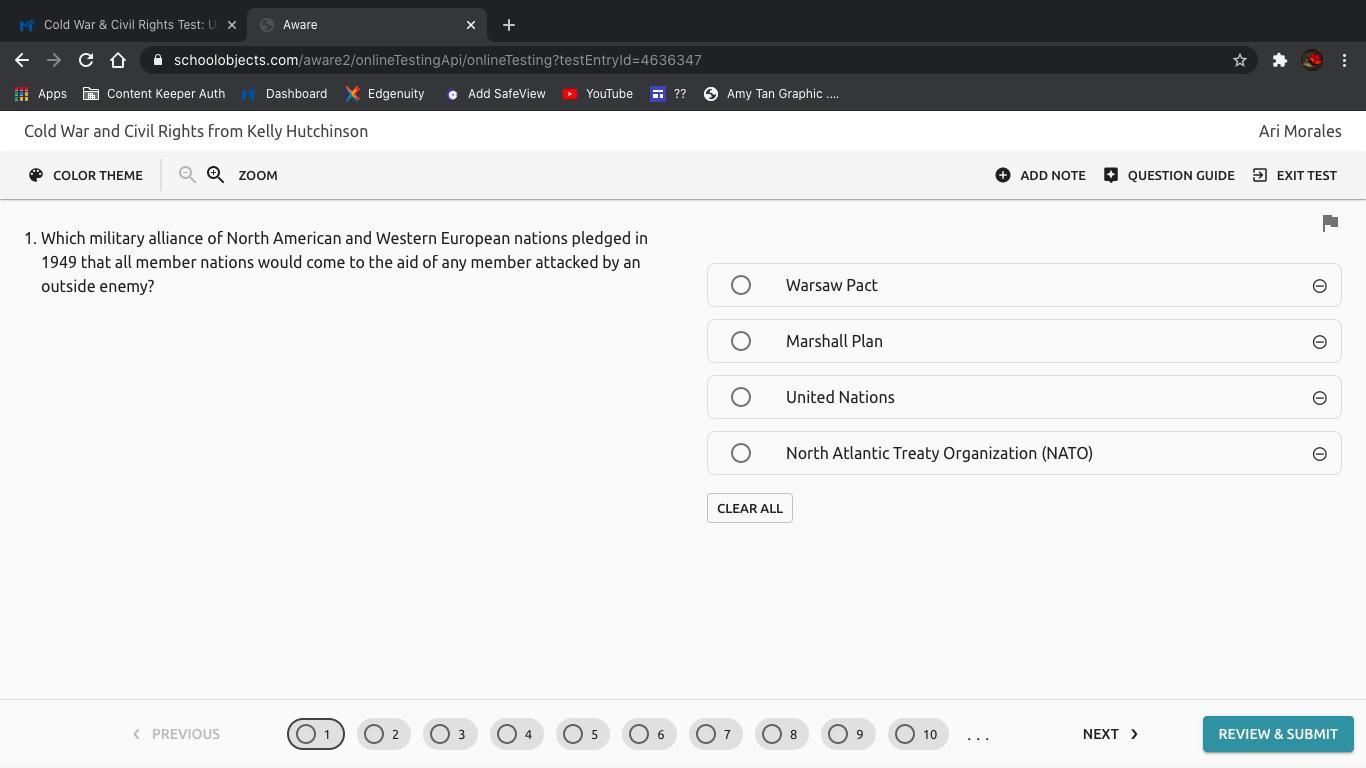Flag this question with the flag icon
The image size is (1366, 768).
click(x=1330, y=224)
